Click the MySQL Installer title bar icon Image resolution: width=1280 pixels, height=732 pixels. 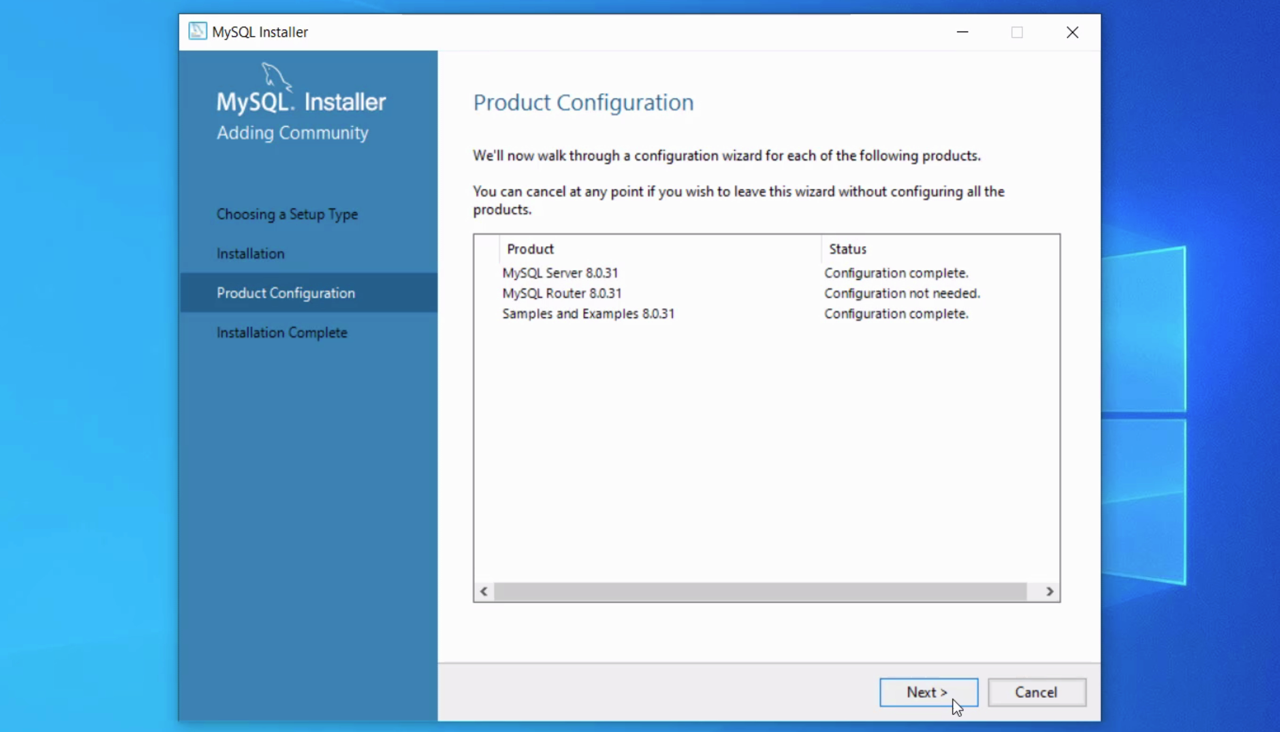pyautogui.click(x=198, y=32)
